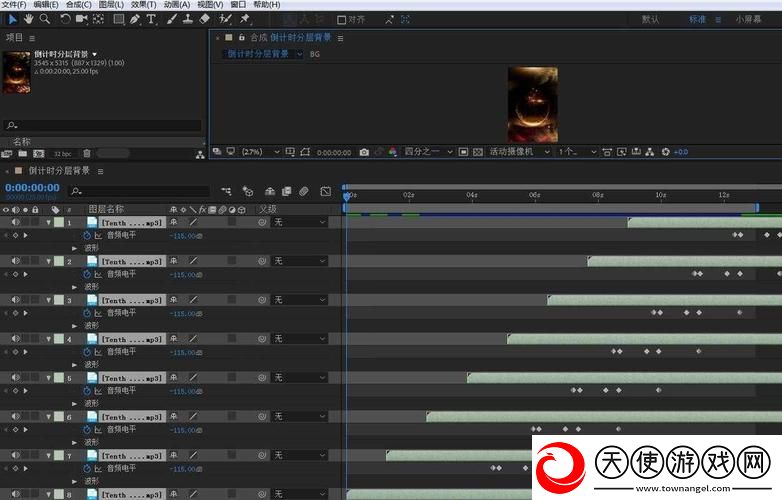This screenshot has width=782, height=500.
Task: Select the Brush tool
Action: (172, 19)
